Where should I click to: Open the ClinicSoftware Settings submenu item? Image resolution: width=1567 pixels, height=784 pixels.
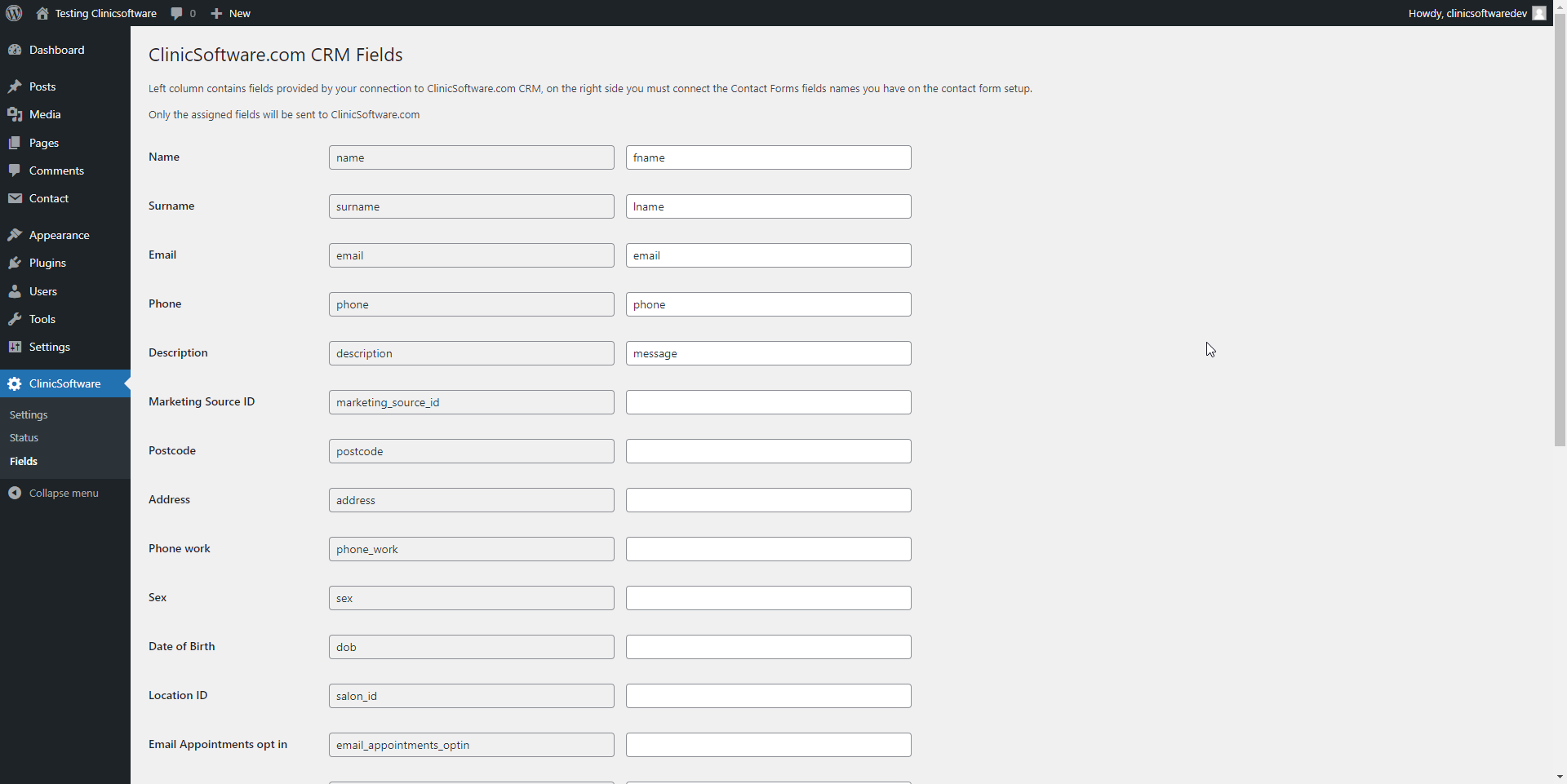click(x=29, y=415)
